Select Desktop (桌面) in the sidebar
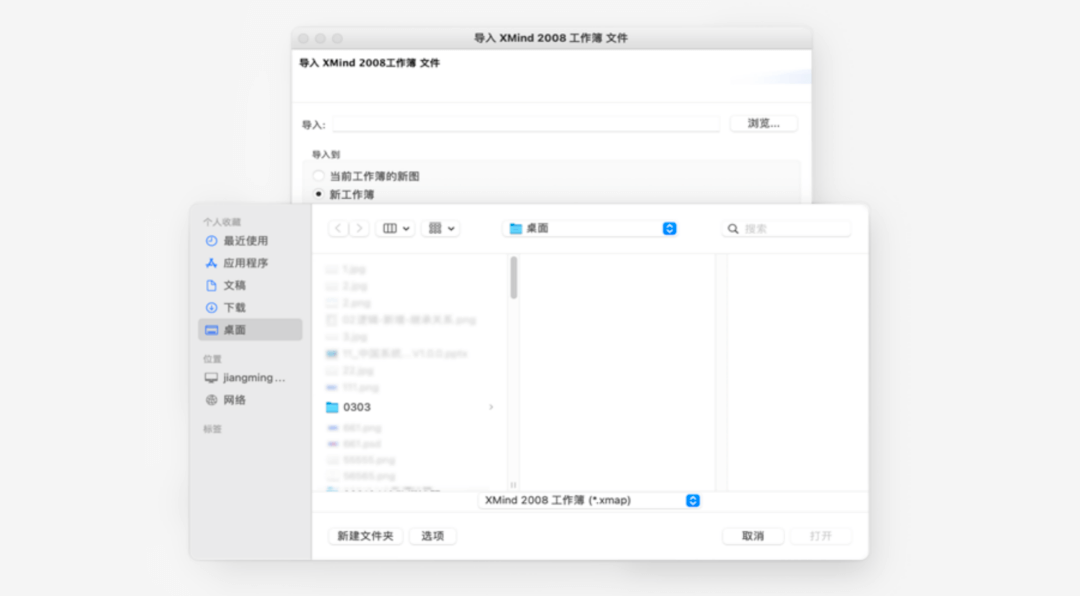The height and width of the screenshot is (596, 1080). (x=249, y=329)
